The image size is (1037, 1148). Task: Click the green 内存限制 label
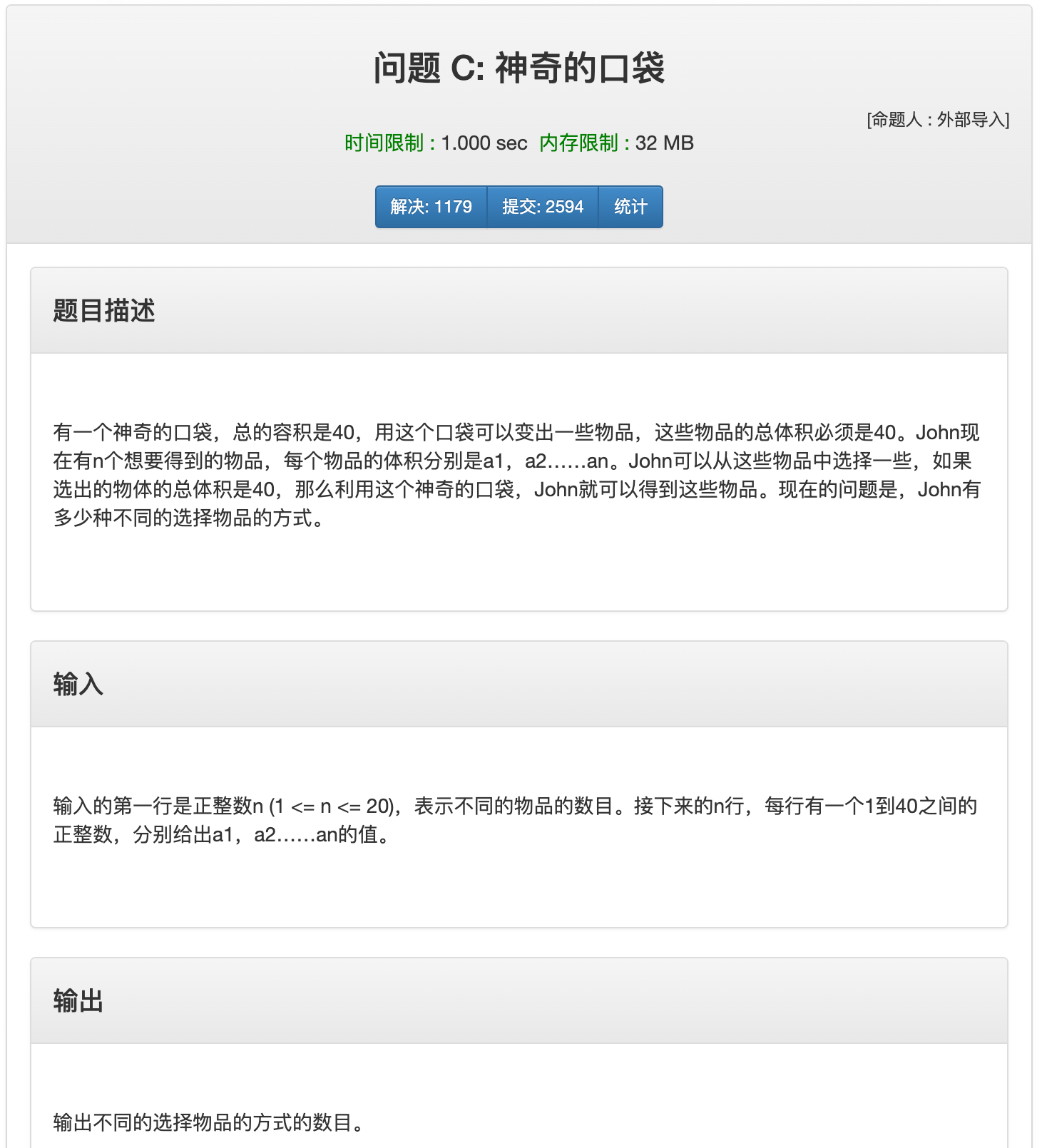[578, 143]
